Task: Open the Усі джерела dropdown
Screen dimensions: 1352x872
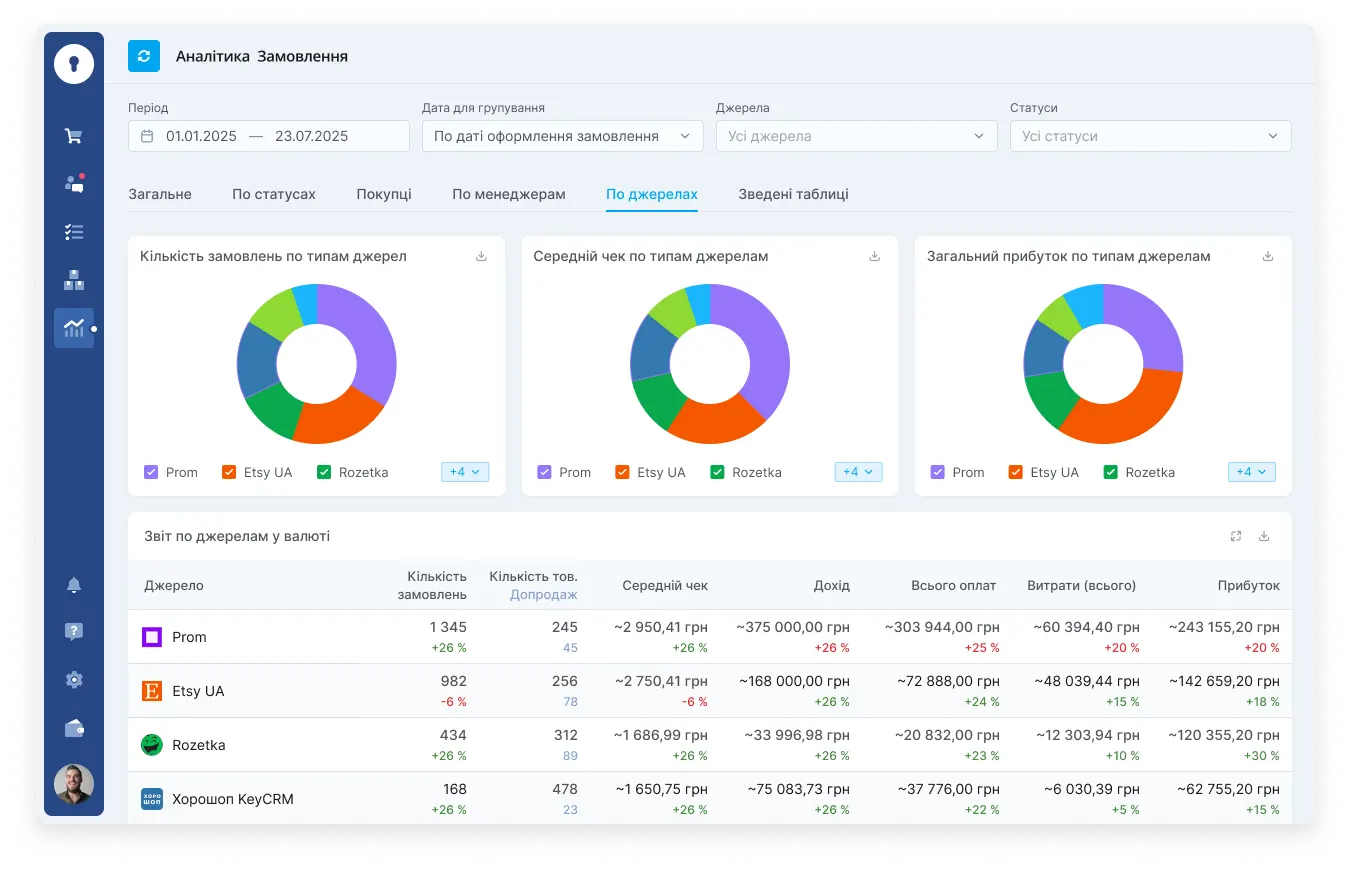Action: (x=855, y=135)
